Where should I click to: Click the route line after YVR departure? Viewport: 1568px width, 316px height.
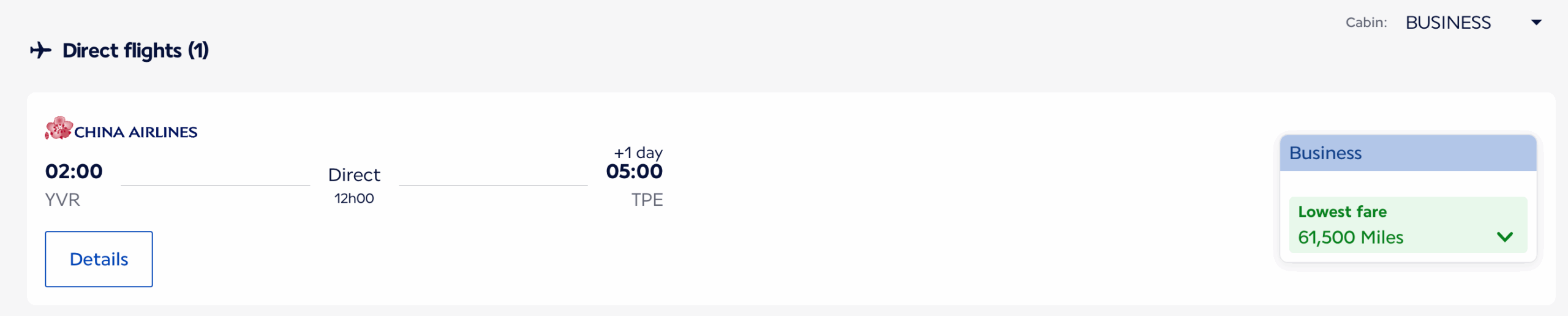point(215,185)
